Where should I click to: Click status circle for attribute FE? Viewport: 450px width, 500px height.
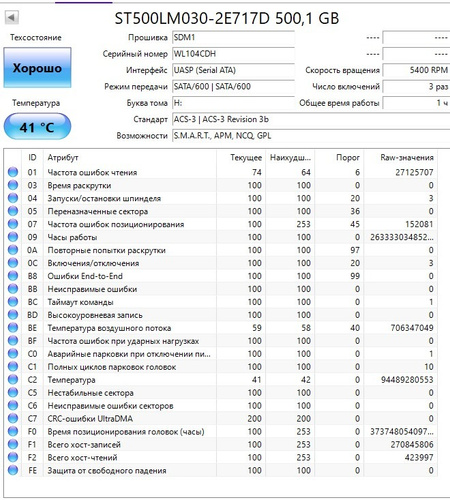tap(13, 470)
